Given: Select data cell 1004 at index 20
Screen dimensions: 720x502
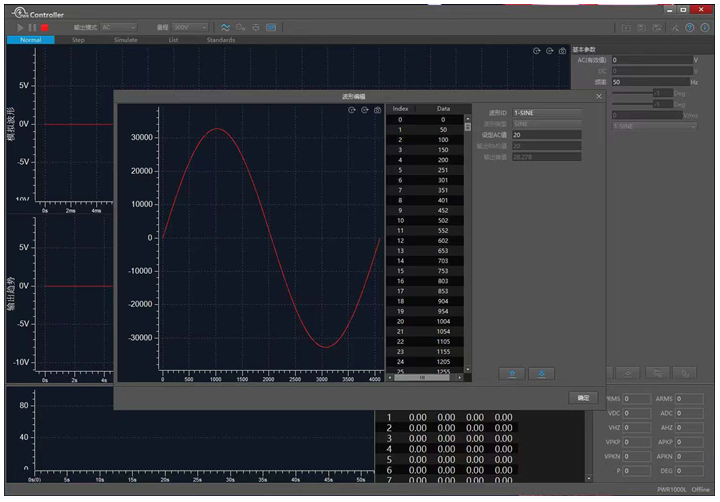Looking at the screenshot, I should [443, 322].
